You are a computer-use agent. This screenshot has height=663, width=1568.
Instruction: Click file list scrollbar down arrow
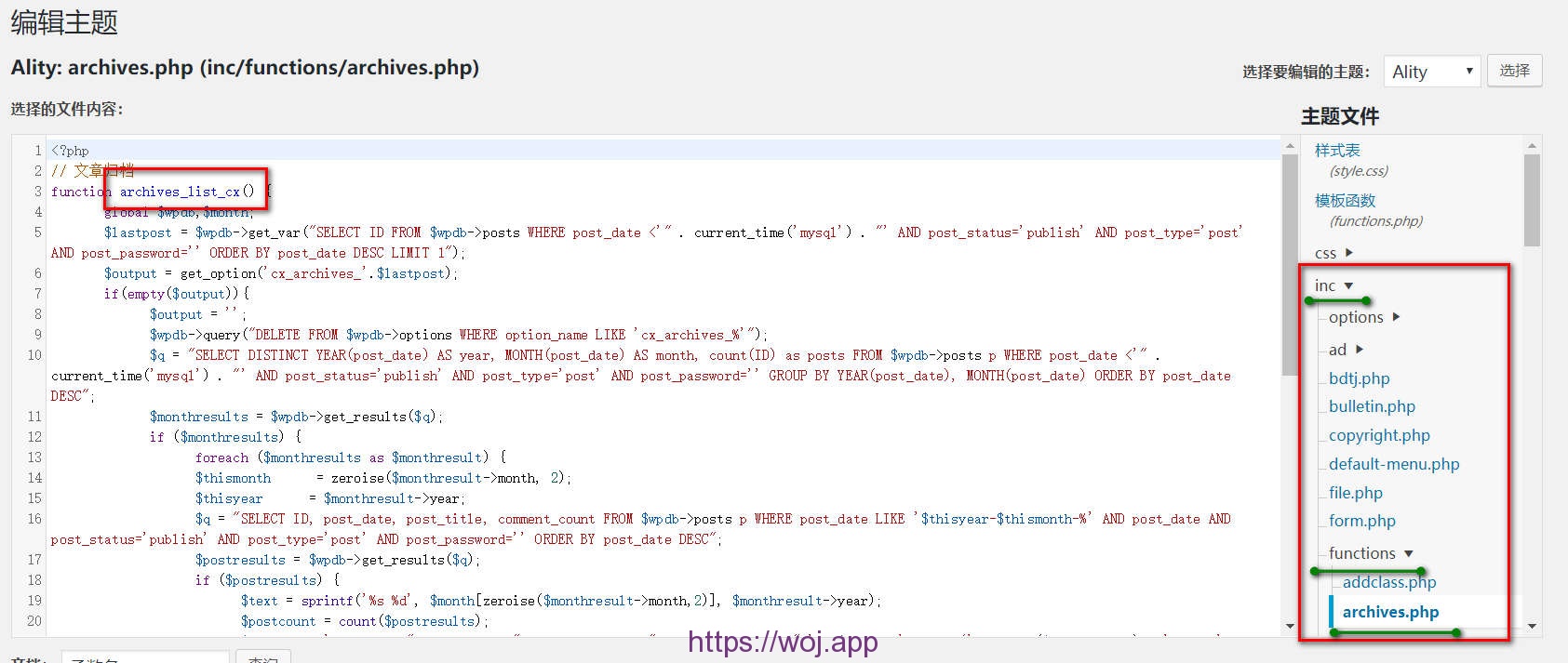point(1532,627)
